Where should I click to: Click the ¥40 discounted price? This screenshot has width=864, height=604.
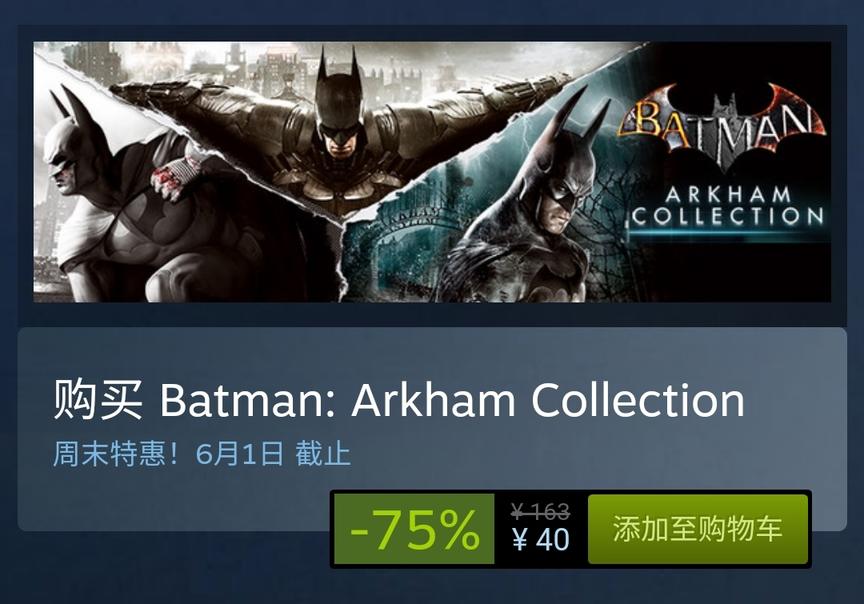[x=541, y=540]
